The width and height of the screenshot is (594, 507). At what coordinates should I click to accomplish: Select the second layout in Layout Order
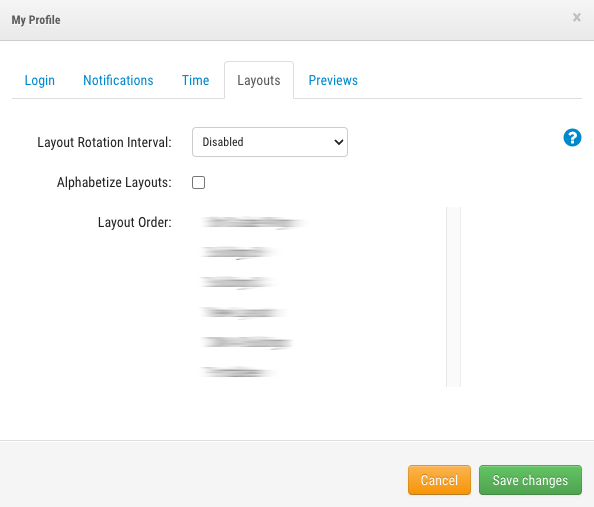point(239,252)
